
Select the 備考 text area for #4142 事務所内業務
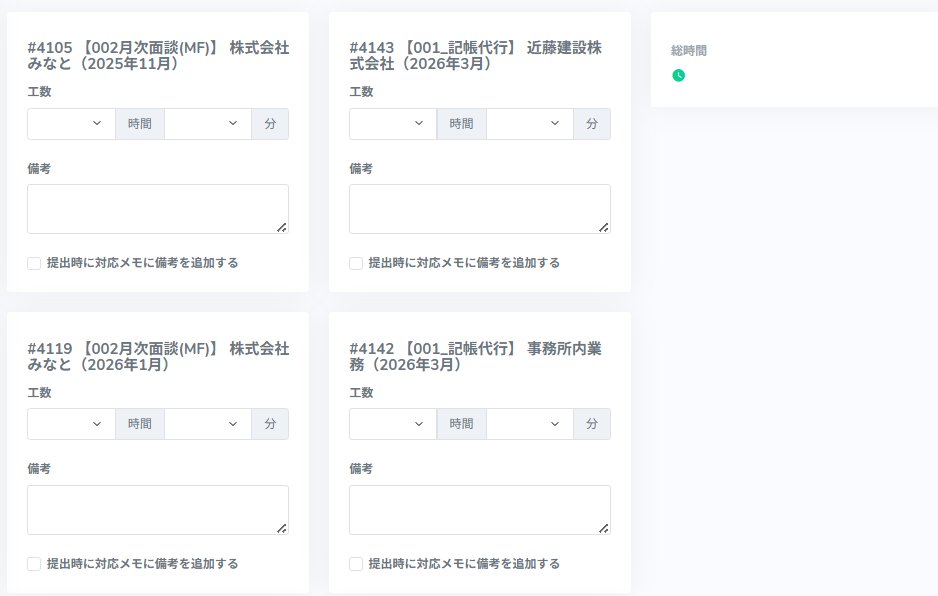479,509
